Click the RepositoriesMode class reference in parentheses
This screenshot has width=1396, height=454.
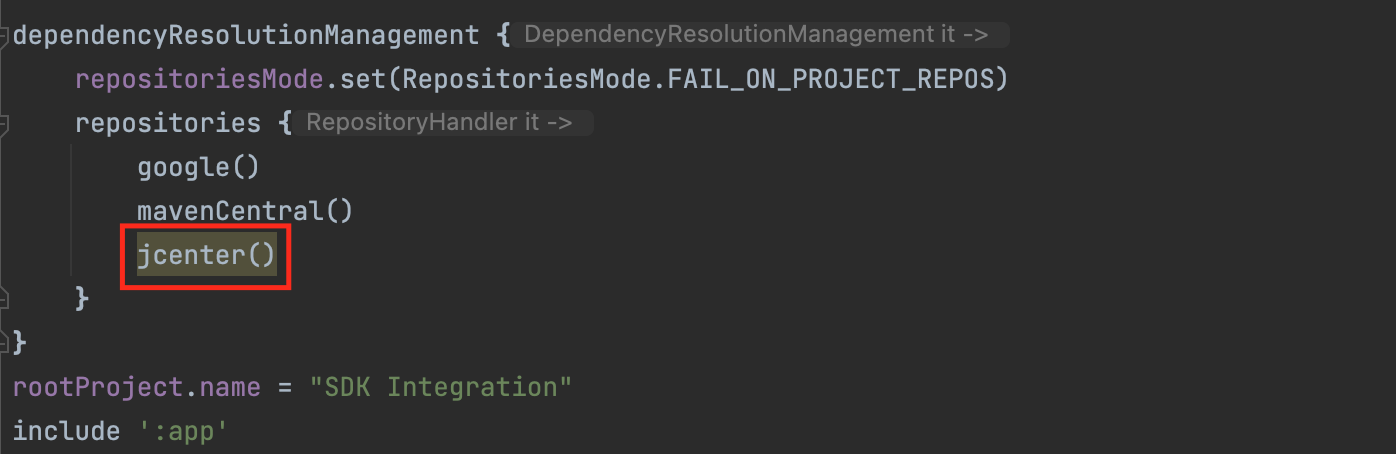pos(525,79)
